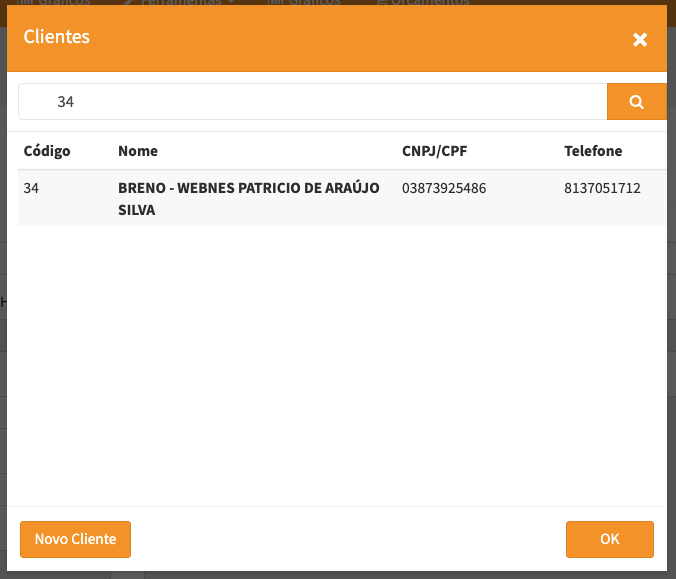Click the Clientes dialog title

56,37
